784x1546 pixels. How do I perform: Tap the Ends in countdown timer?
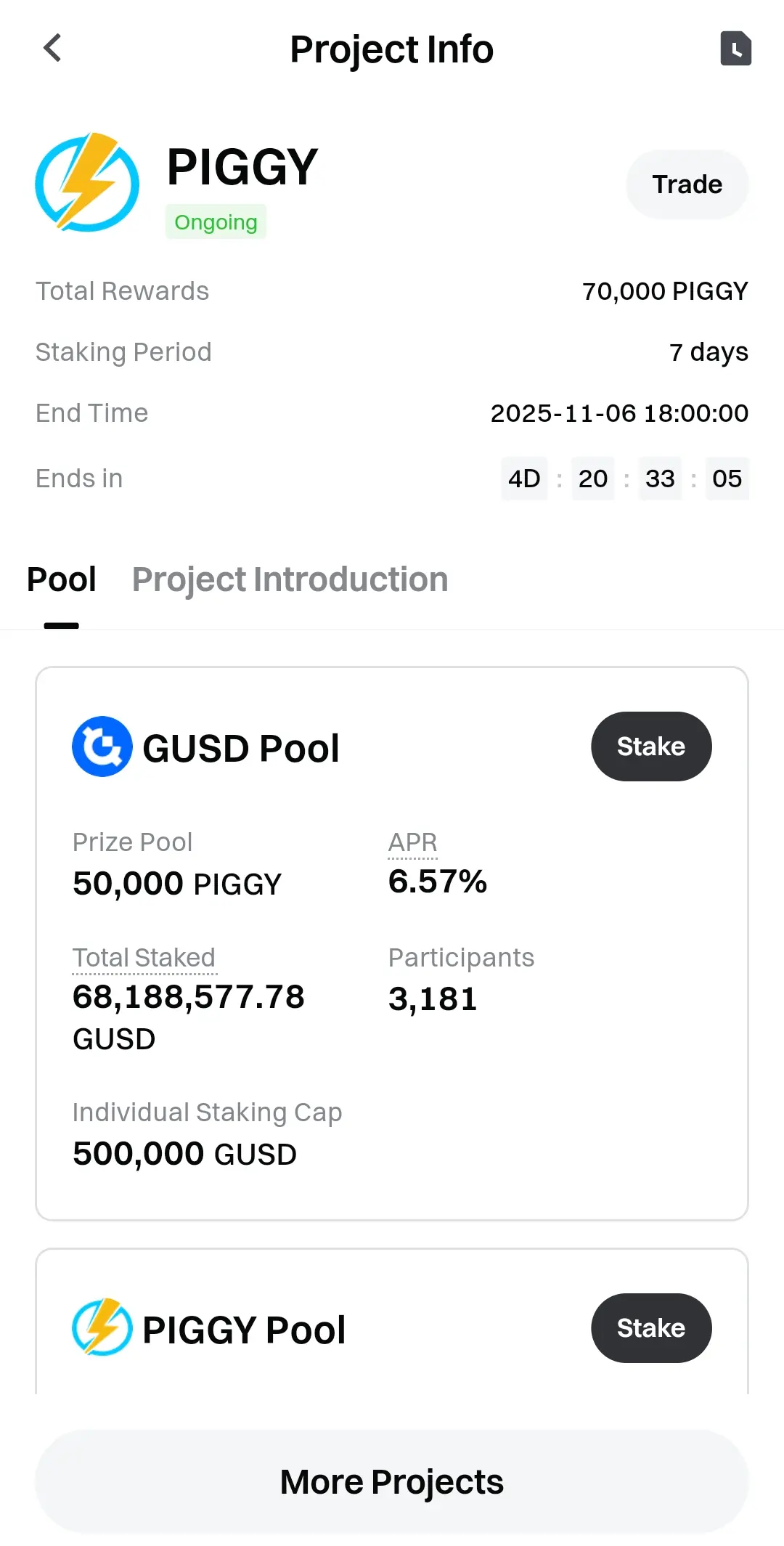click(624, 479)
